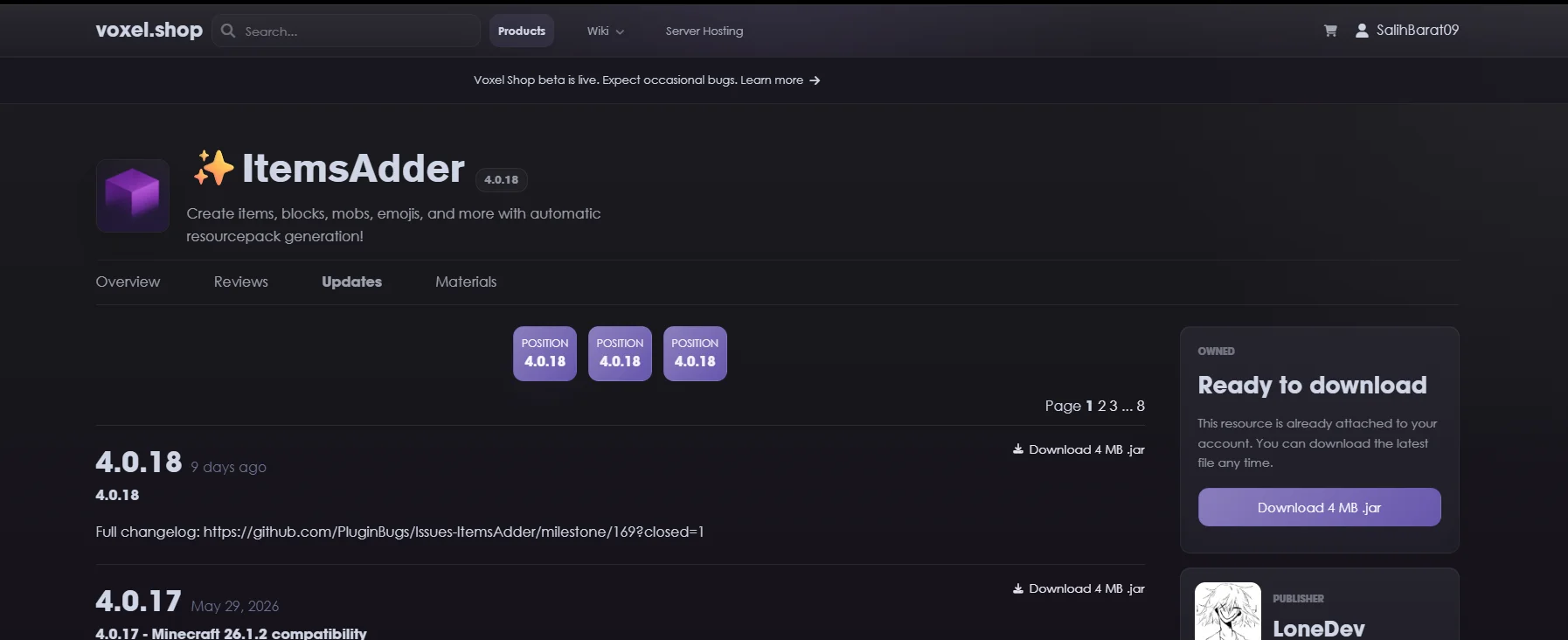Click the large 4.0.18 update heading
Image resolution: width=1568 pixels, height=640 pixels.
[x=139, y=462]
